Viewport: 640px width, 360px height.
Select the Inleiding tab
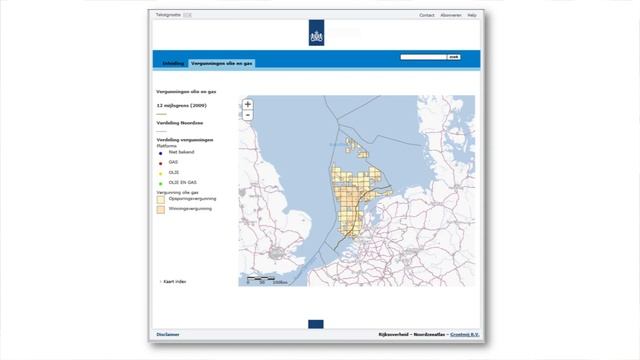173,63
